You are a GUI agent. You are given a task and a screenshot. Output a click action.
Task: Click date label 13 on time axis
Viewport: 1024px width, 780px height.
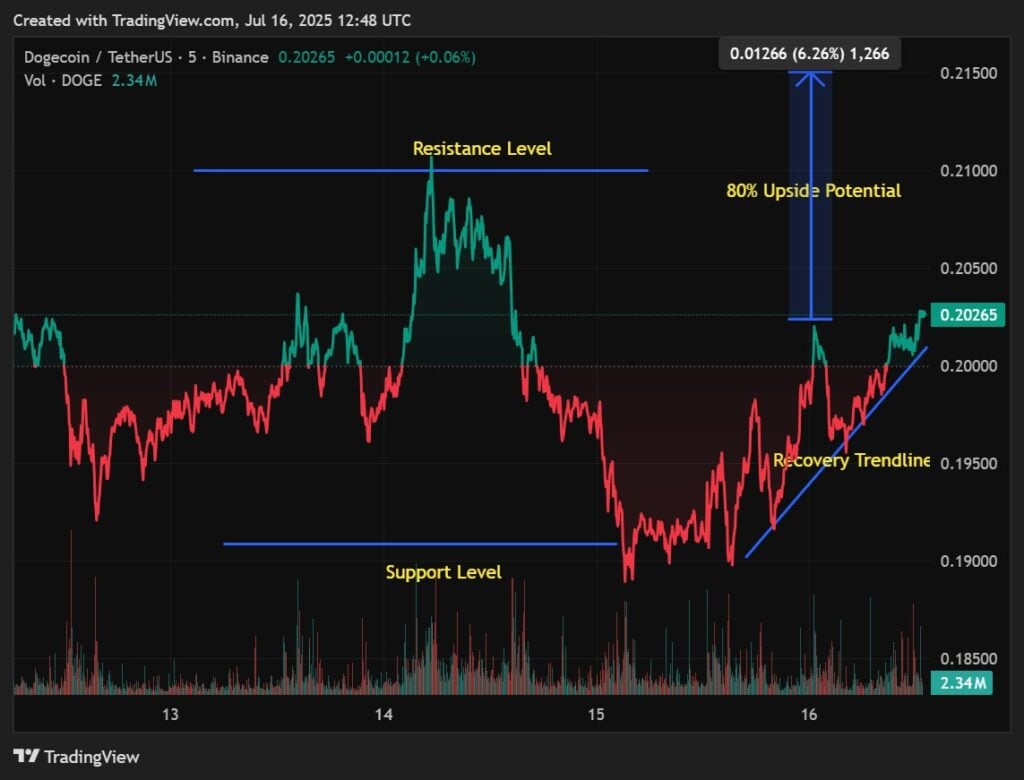coord(170,714)
